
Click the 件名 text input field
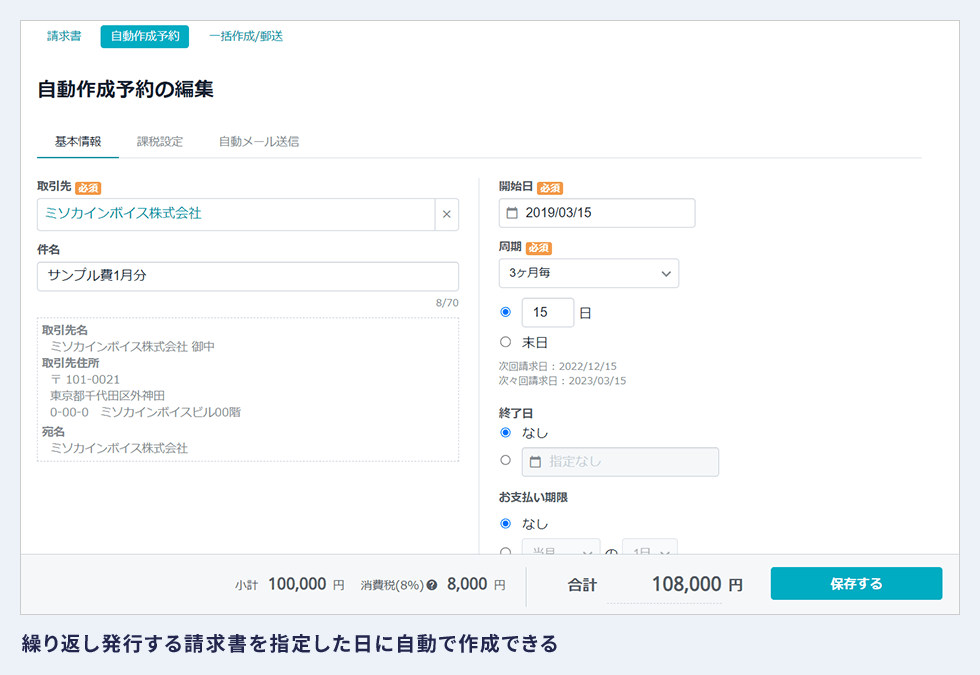[x=248, y=276]
